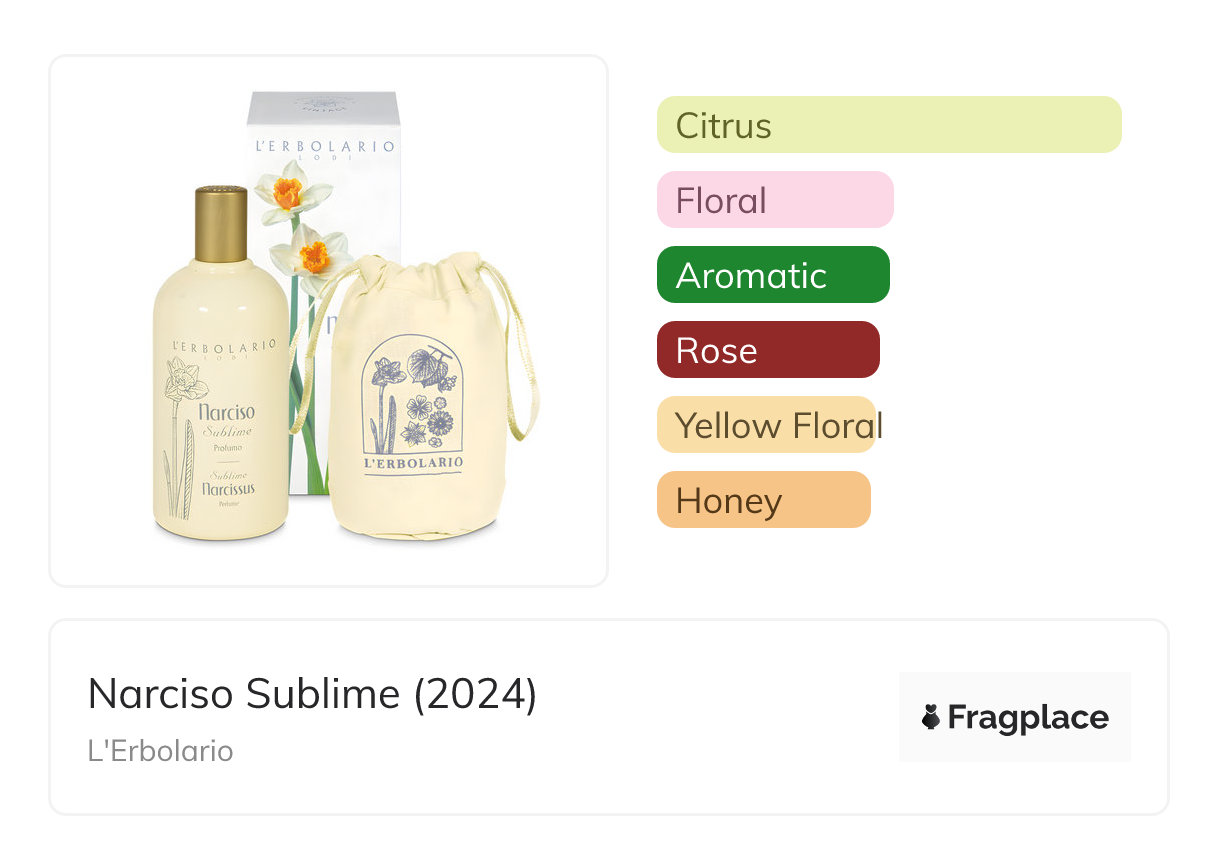
Task: Choose the dark red Rose accord
Action: pos(767,350)
